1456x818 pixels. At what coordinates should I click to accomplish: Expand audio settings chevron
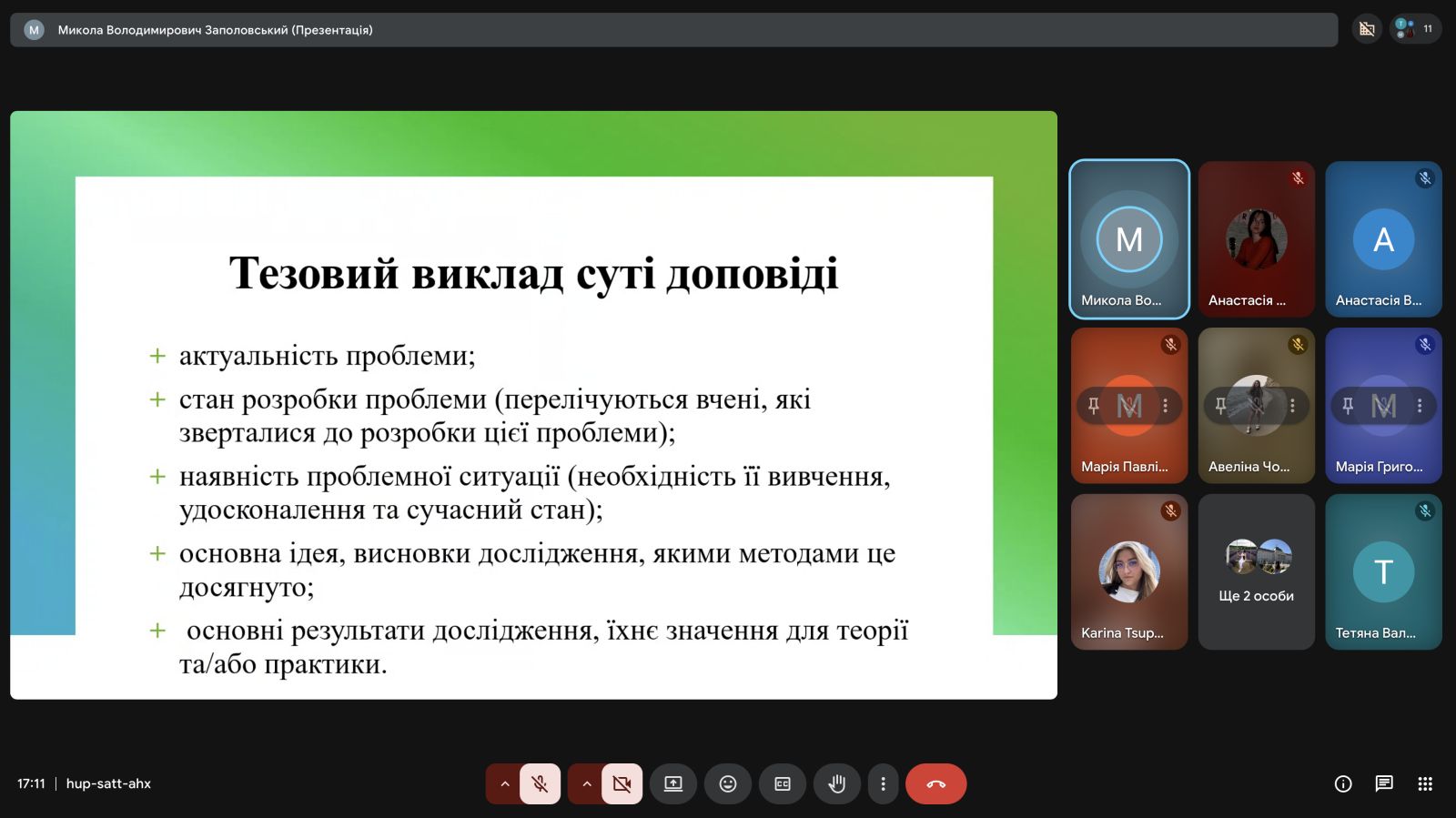pyautogui.click(x=504, y=783)
